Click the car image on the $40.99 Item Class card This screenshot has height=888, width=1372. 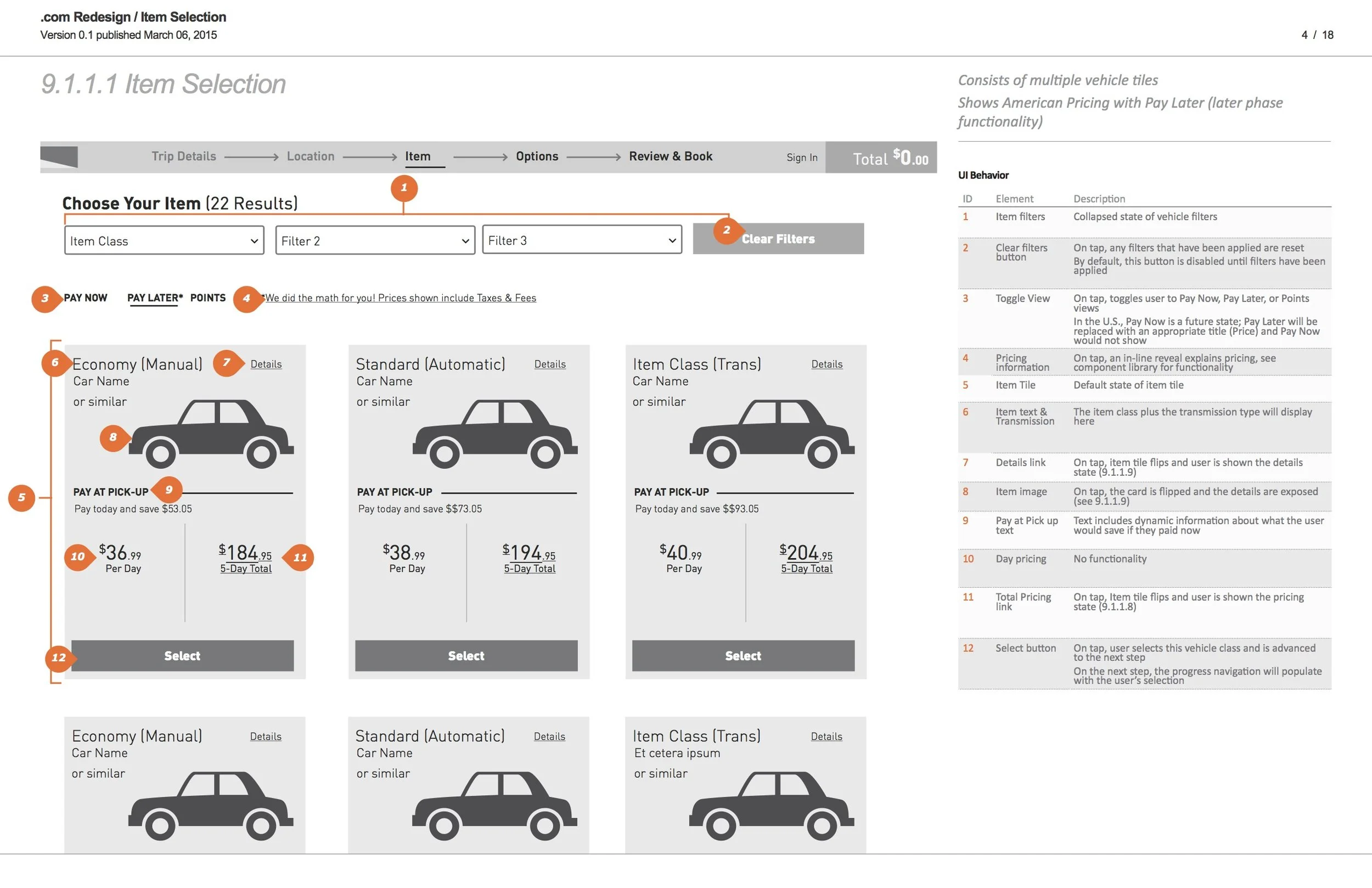click(773, 434)
